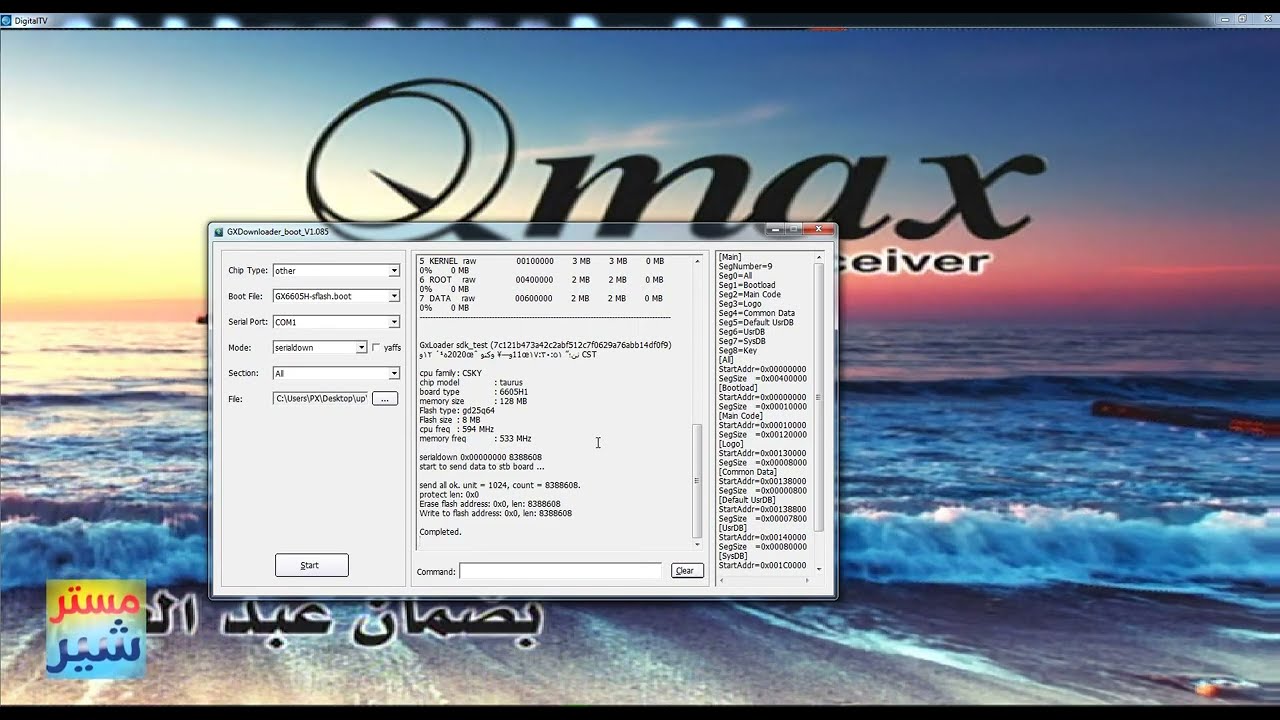This screenshot has height=720, width=1280.
Task: Minimize the GXDownloader window
Action: pos(774,229)
